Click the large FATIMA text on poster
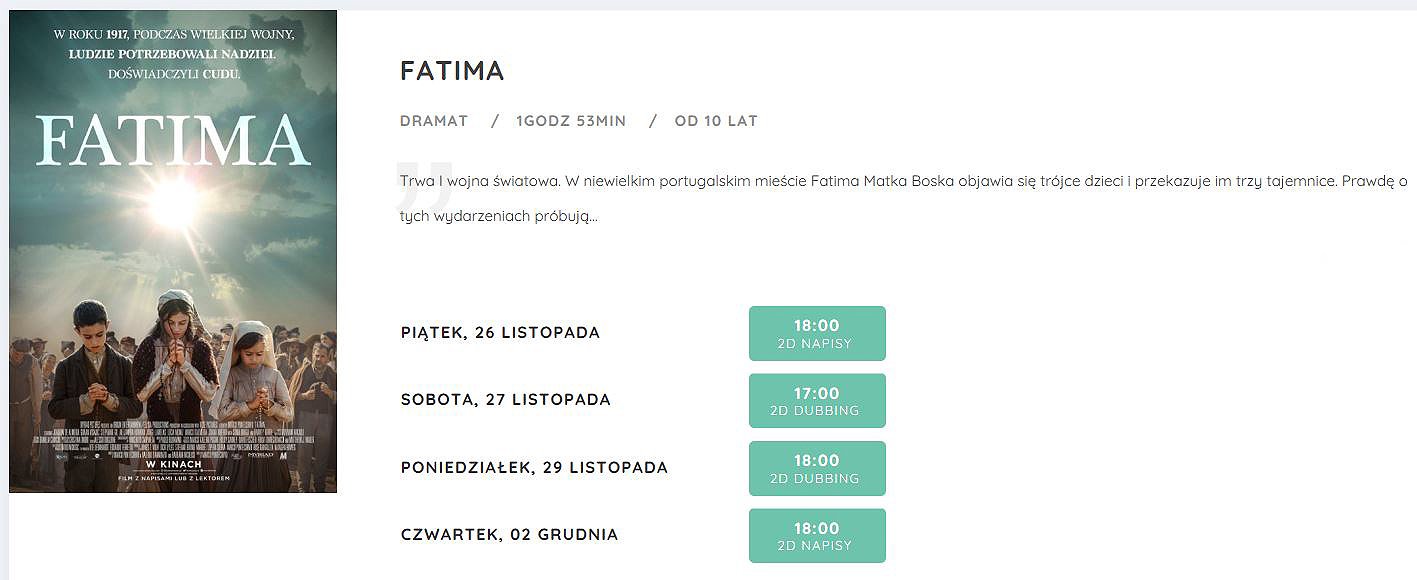Viewport: 1417px width, 580px height. pyautogui.click(x=173, y=140)
